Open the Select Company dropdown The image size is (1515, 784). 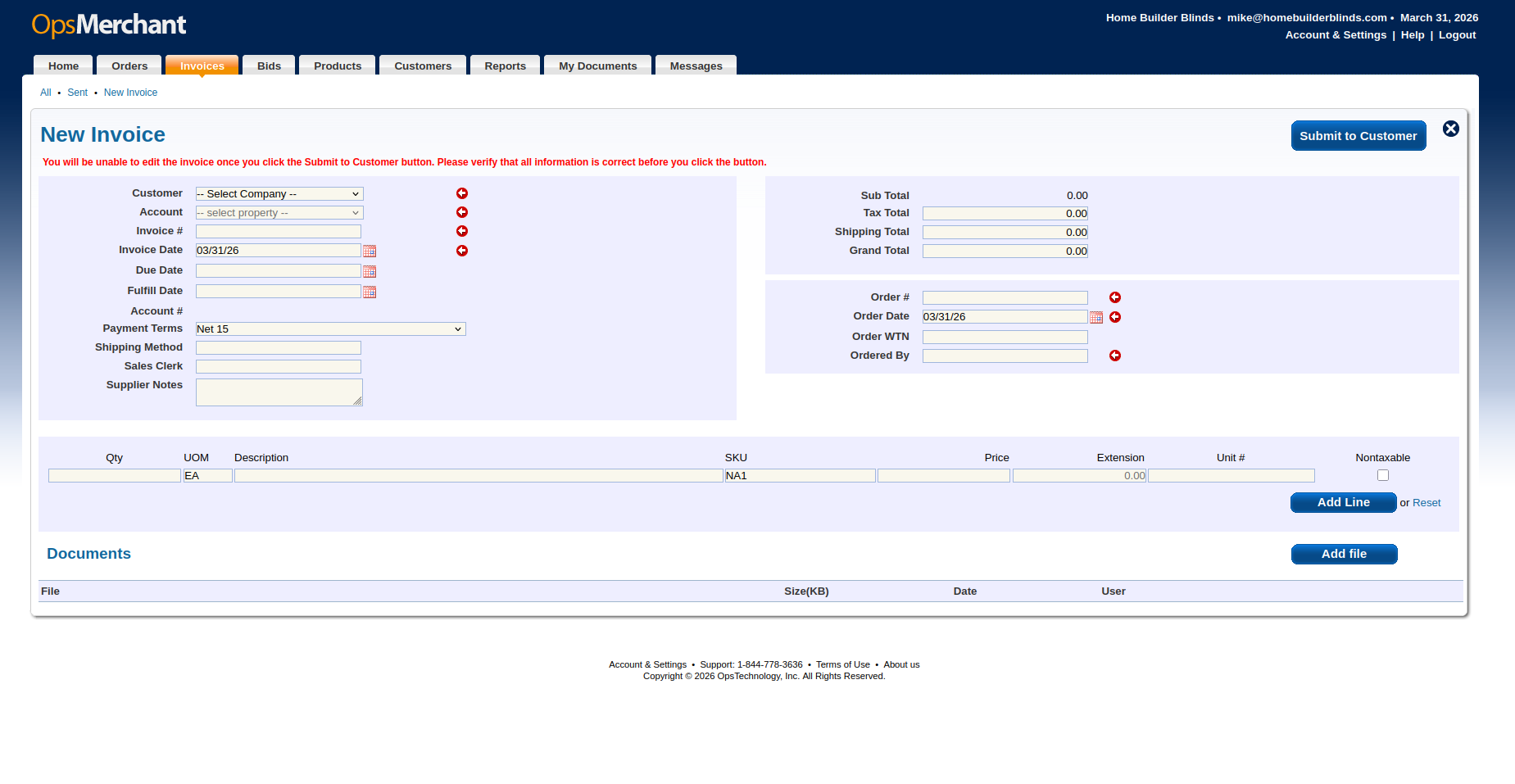(x=278, y=193)
